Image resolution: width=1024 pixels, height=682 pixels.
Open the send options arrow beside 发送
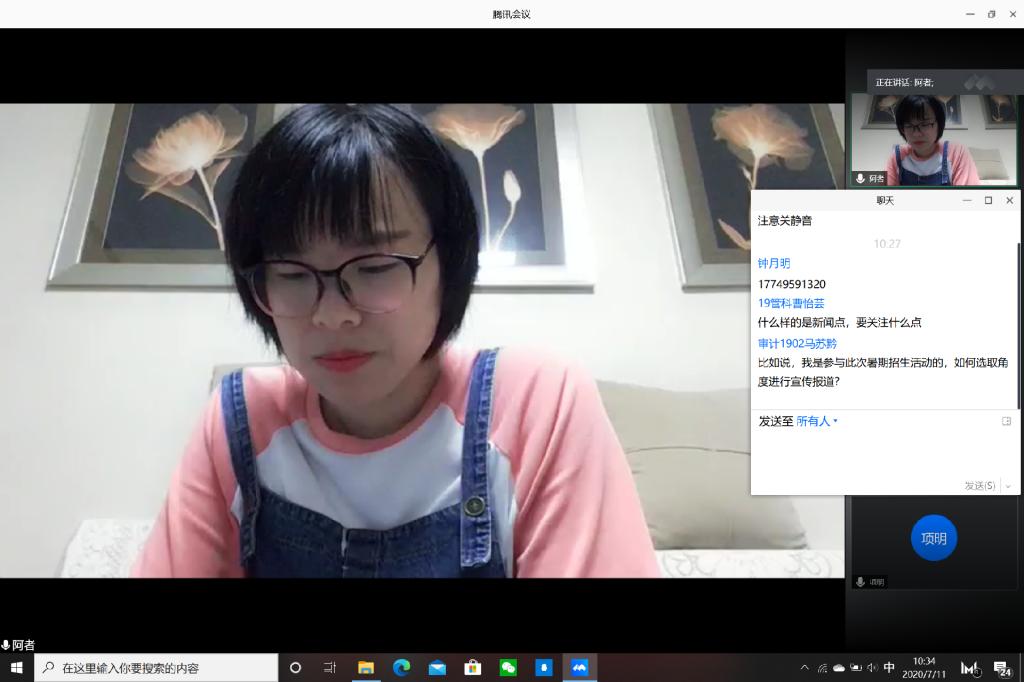click(1008, 486)
